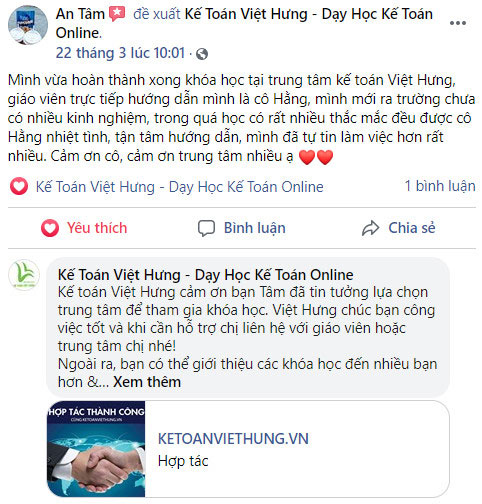Viewport: 482px width, 504px height.
Task: Click the Bình luận speech bubble icon
Action: coord(206,228)
